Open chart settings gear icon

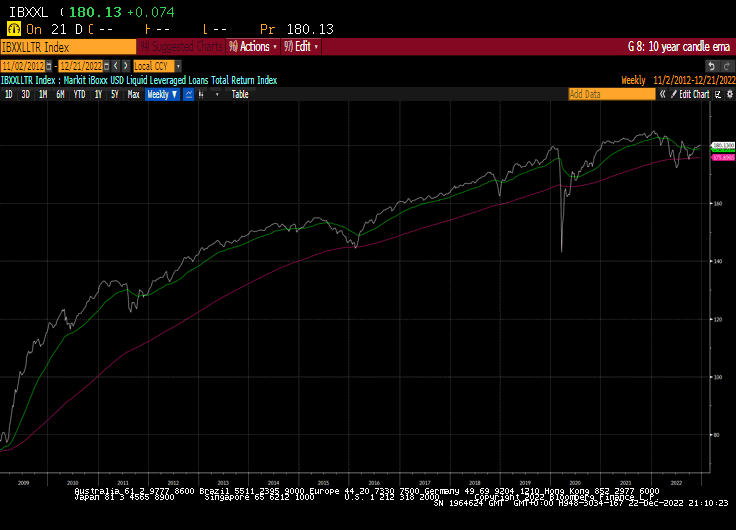click(729, 94)
